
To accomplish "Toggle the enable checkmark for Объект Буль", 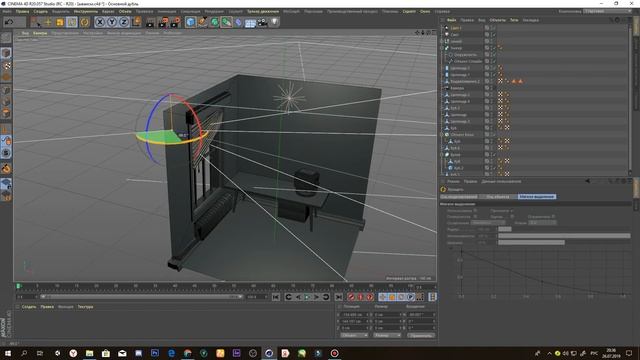I will pyautogui.click(x=494, y=134).
